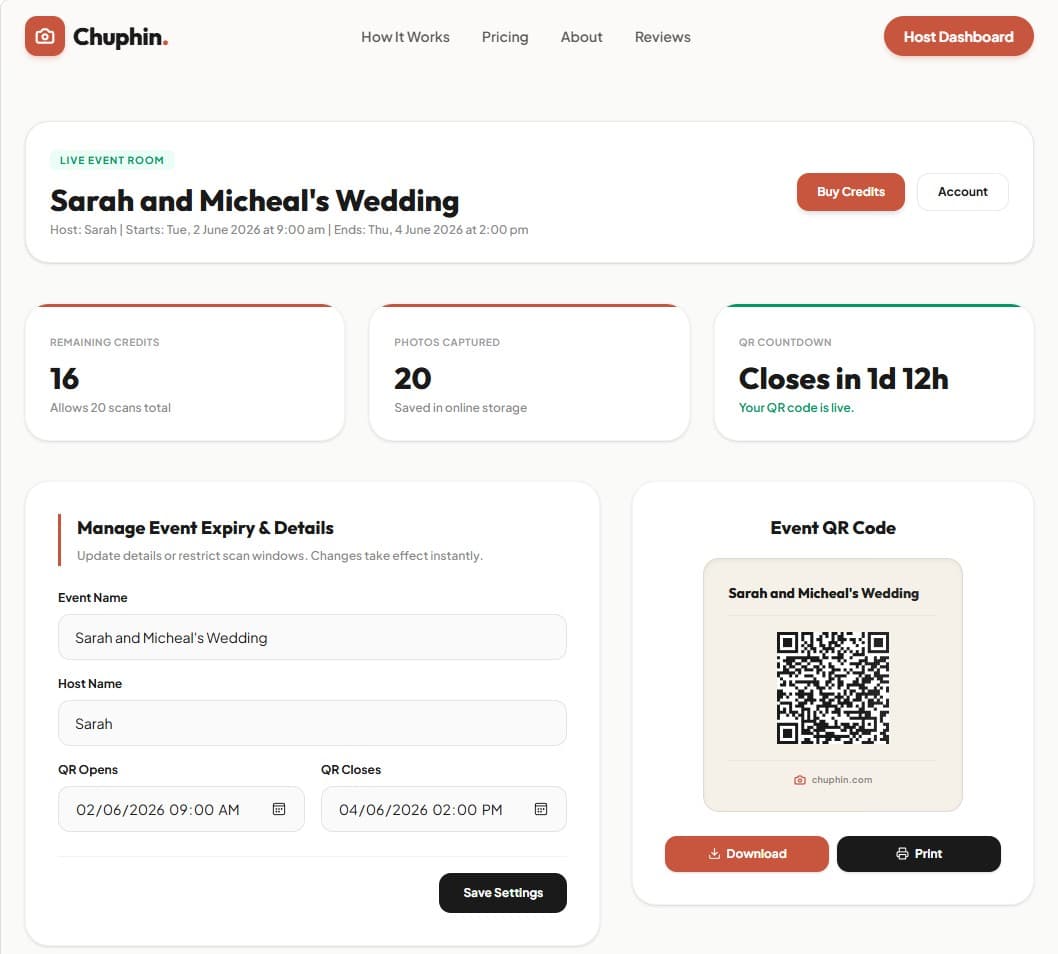1058x954 pixels.
Task: Click the Sarah and Micheal's Wedding page heading
Action: tap(254, 200)
